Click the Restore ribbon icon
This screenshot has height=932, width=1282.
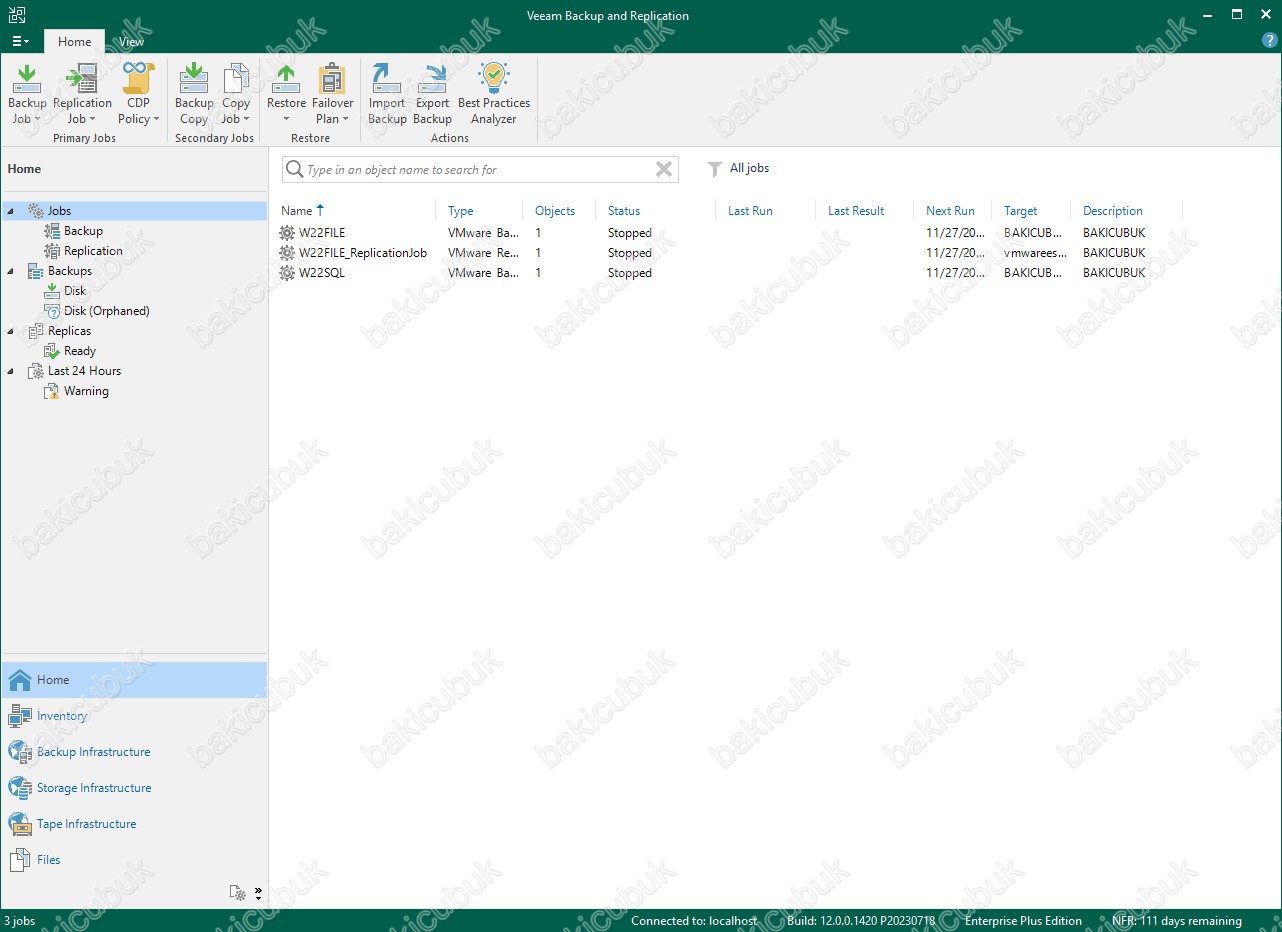(286, 78)
